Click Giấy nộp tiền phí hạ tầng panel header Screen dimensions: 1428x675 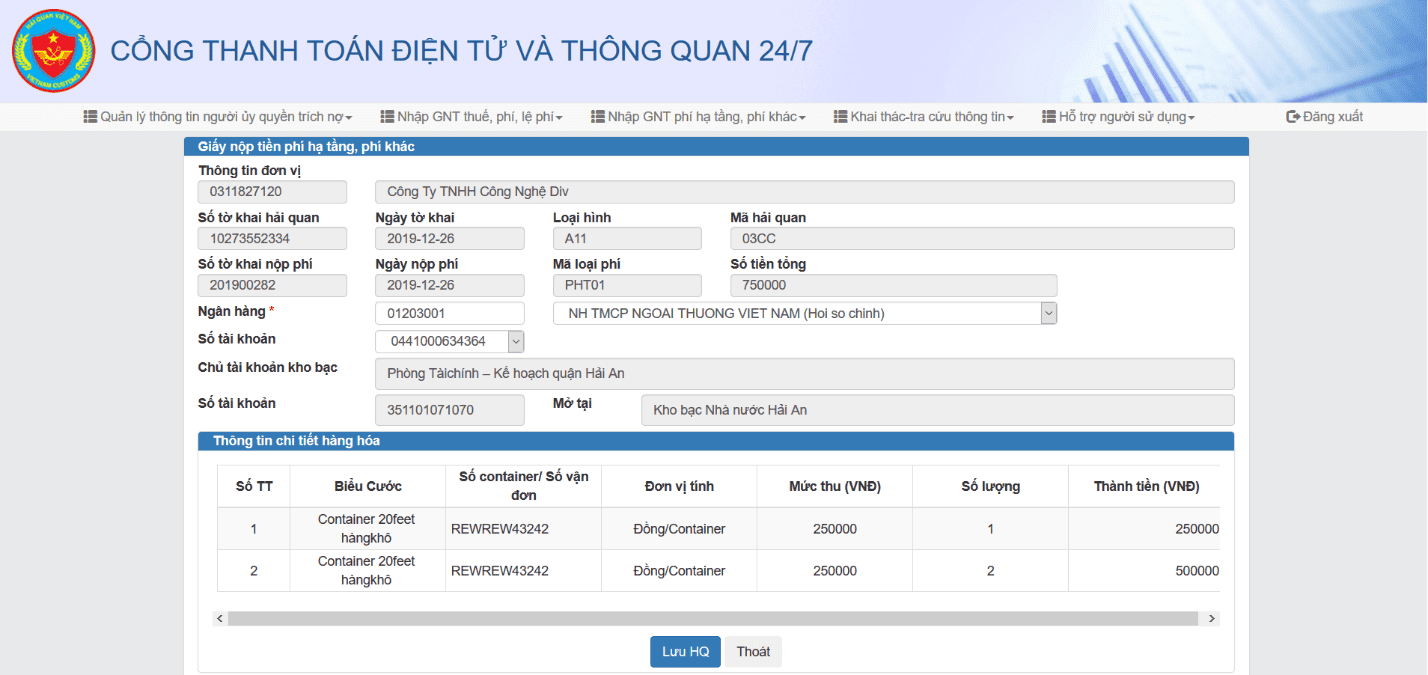[716, 147]
